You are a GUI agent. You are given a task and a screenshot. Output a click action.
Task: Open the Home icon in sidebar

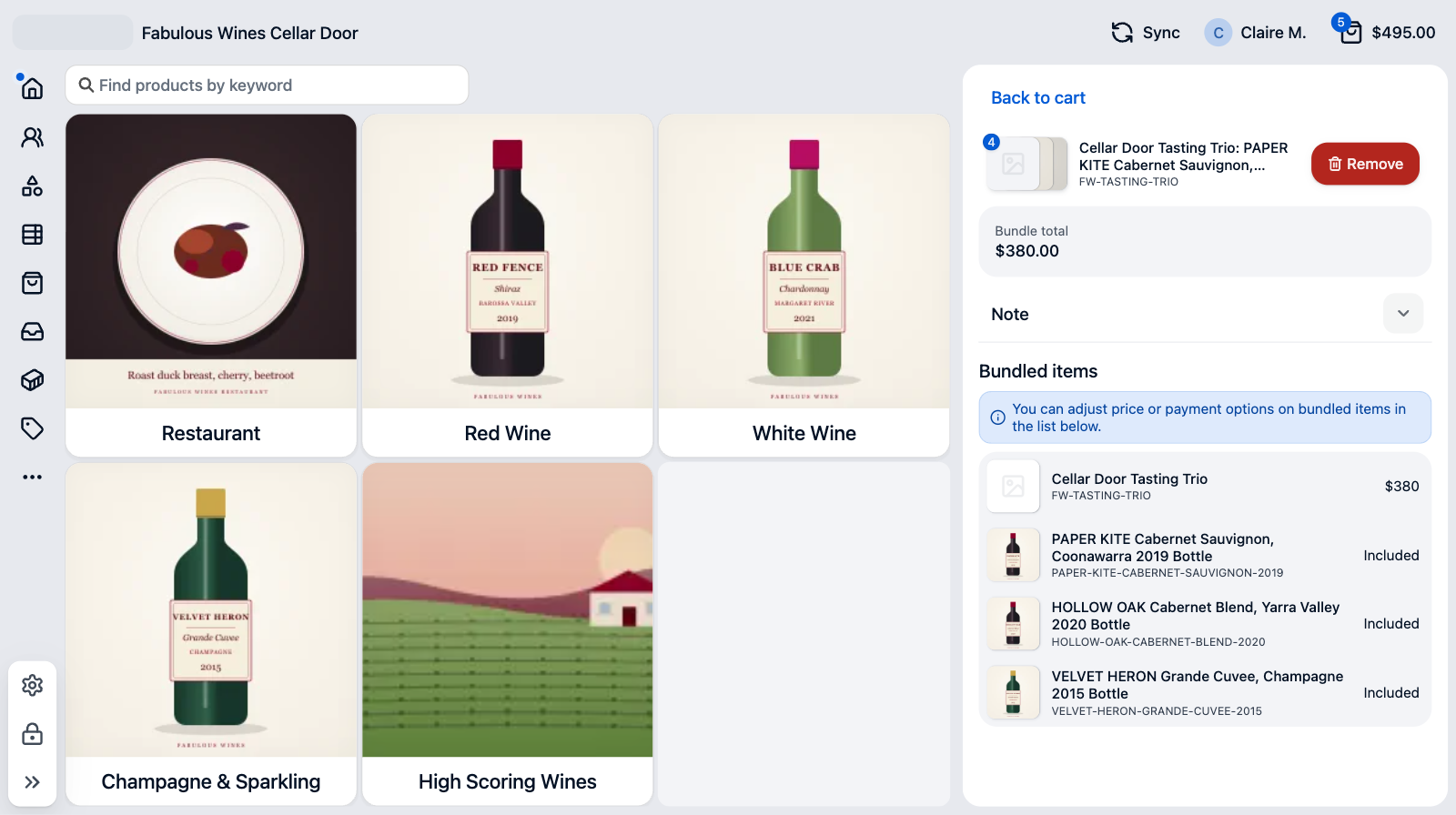32,88
